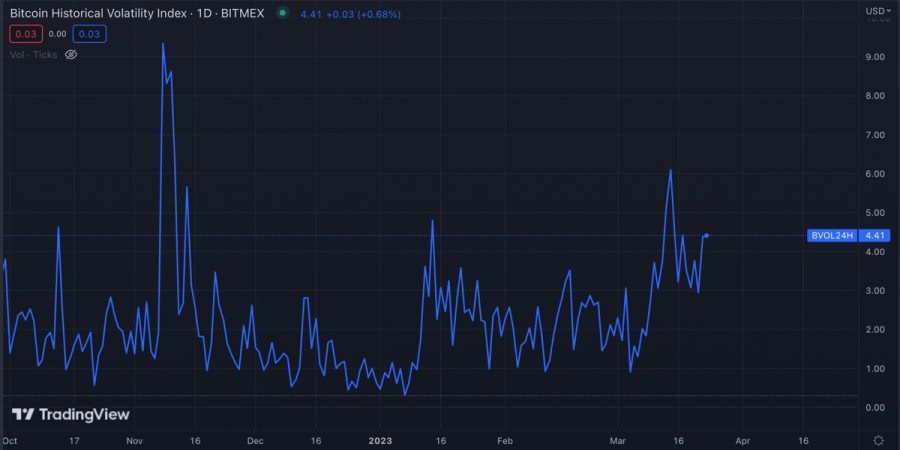Image resolution: width=900 pixels, height=450 pixels.
Task: Click the TradingView logo
Action: pyautogui.click(x=70, y=414)
